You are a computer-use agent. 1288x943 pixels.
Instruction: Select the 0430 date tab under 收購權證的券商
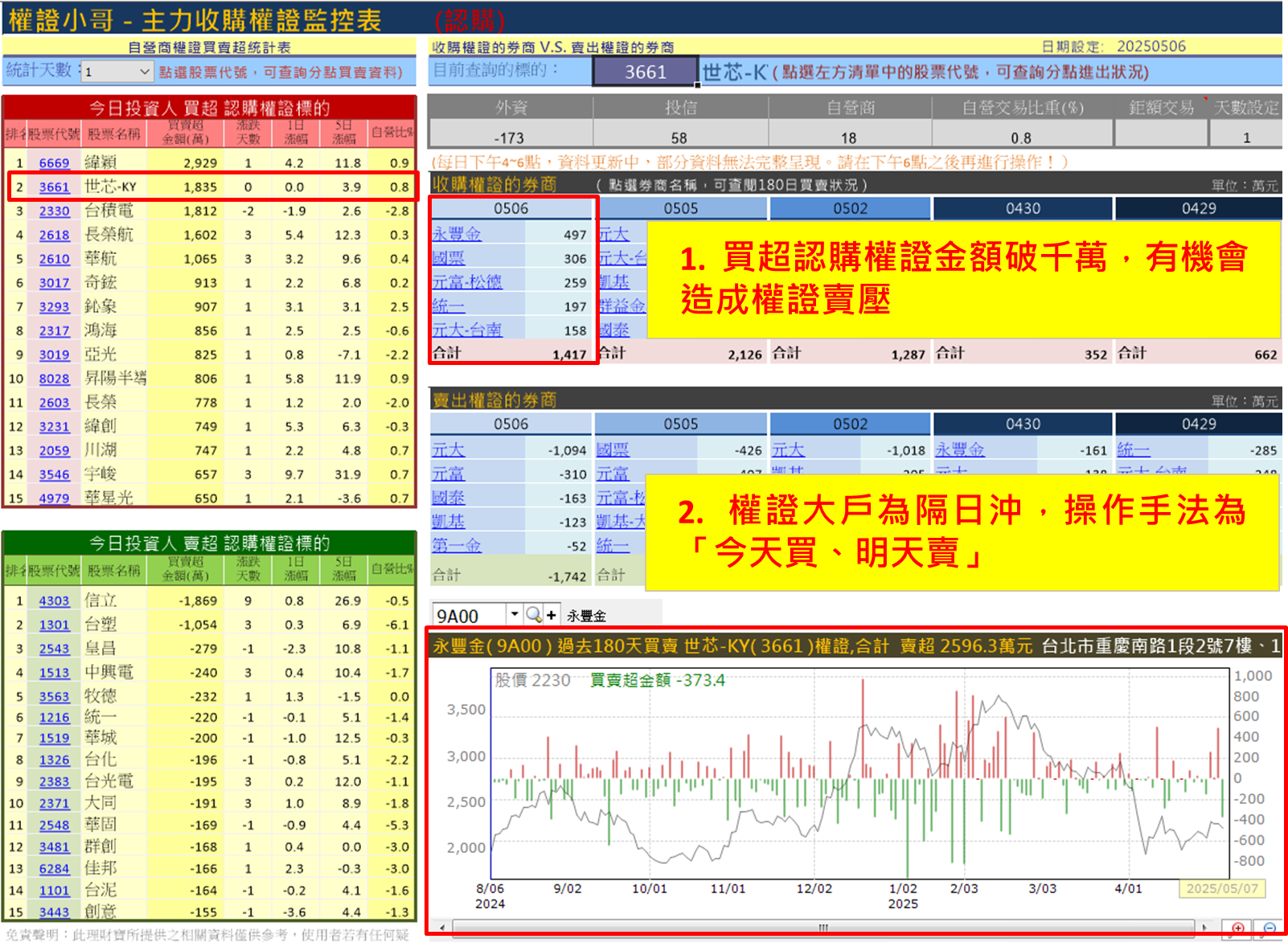(x=1023, y=208)
